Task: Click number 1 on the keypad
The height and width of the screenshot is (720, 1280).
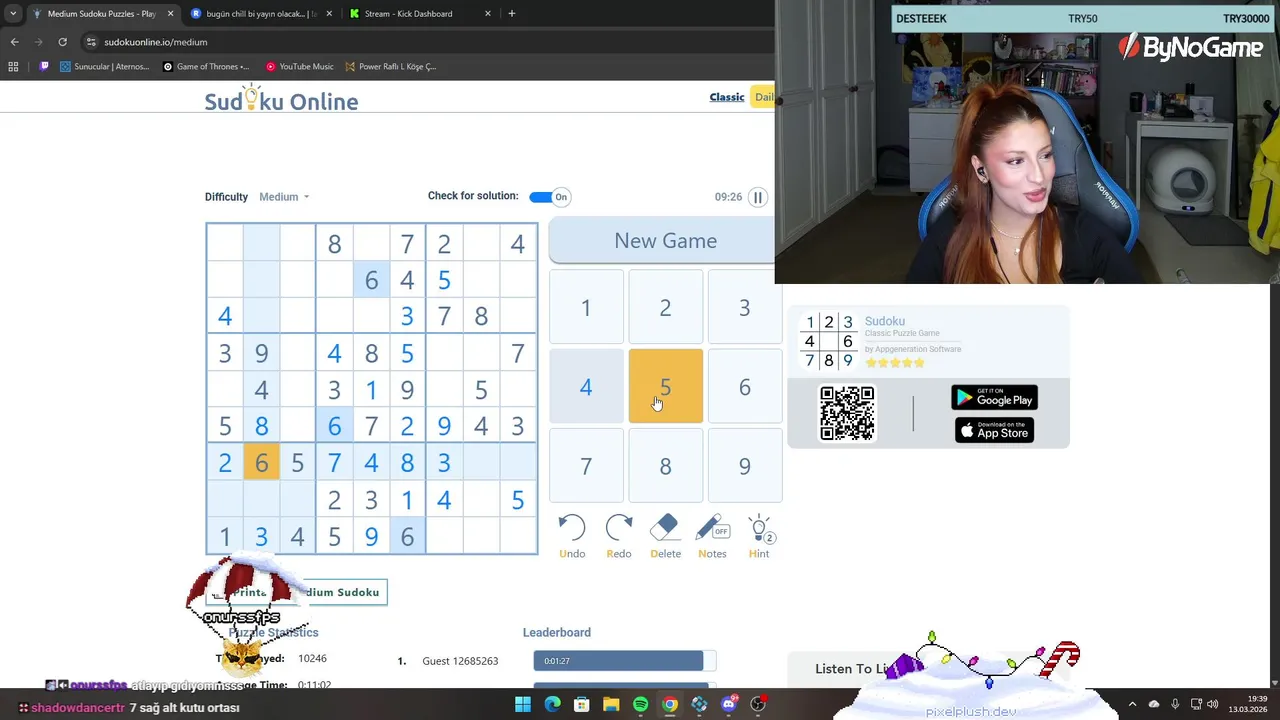Action: click(x=586, y=308)
